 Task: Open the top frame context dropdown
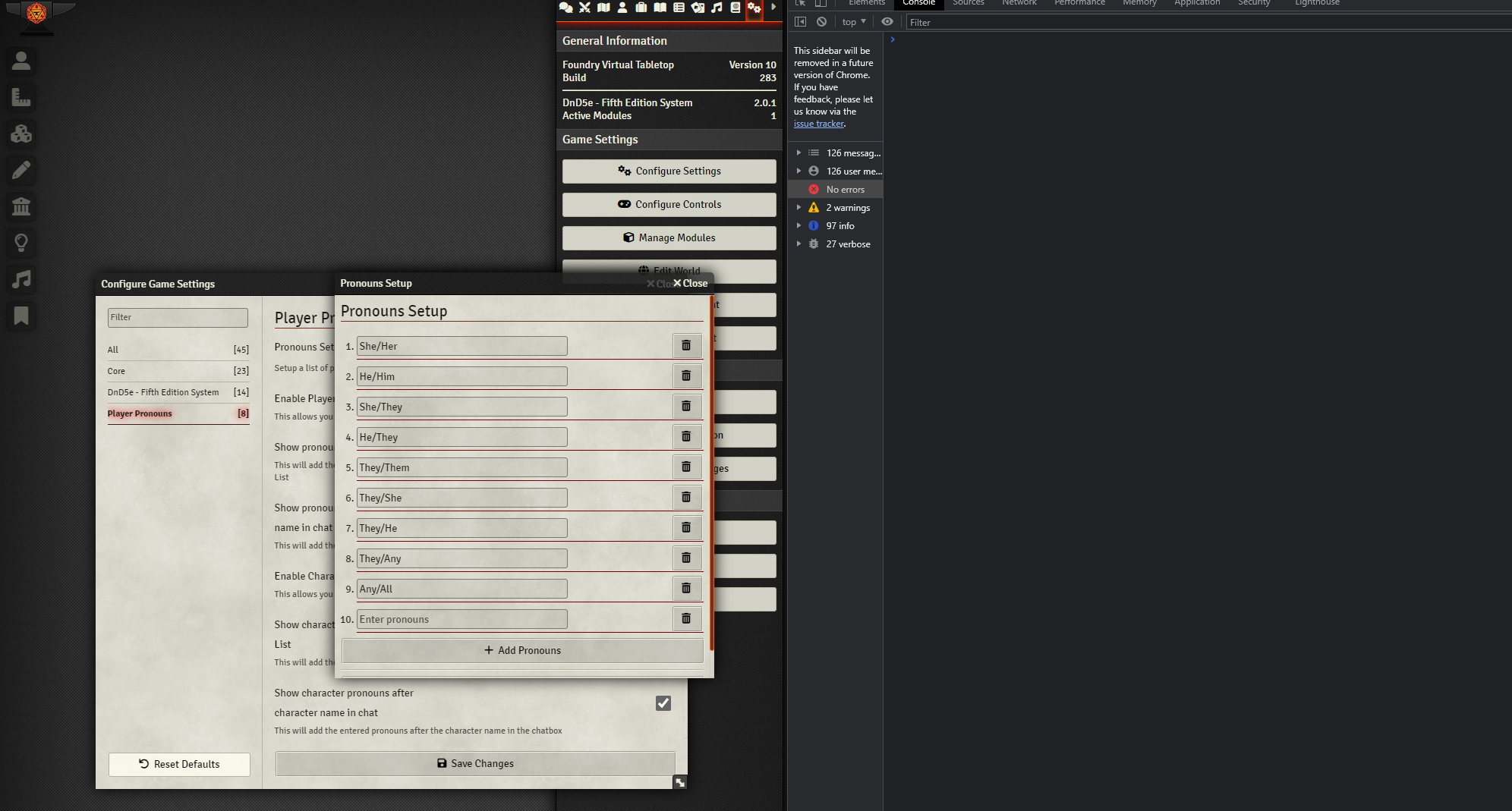coord(852,21)
